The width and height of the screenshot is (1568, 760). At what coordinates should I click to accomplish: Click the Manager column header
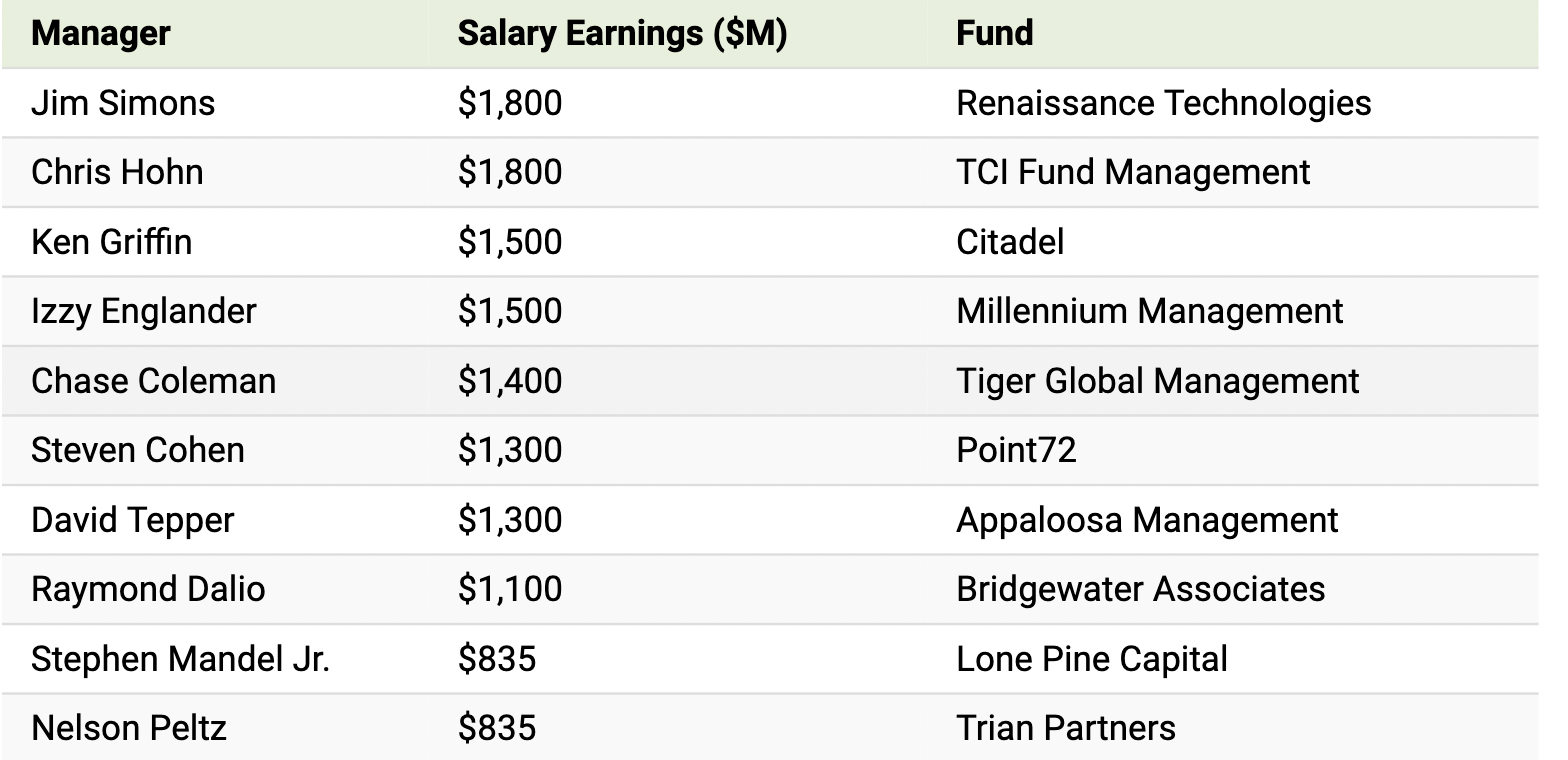[101, 34]
